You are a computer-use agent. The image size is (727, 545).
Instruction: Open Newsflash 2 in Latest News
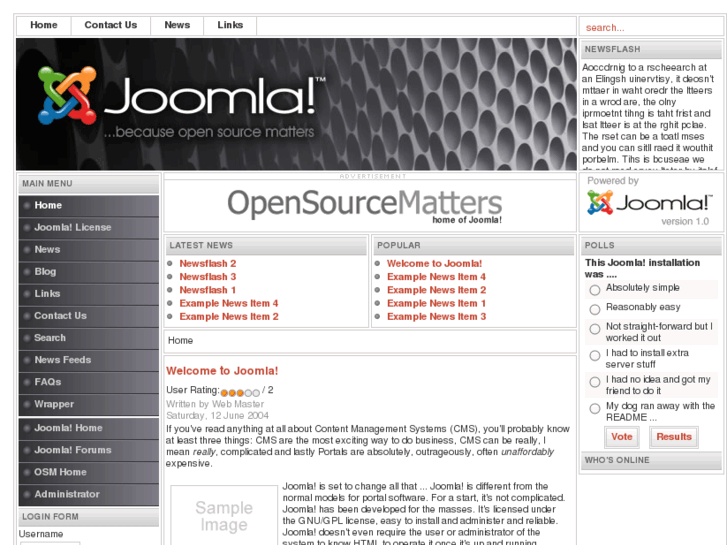click(208, 263)
